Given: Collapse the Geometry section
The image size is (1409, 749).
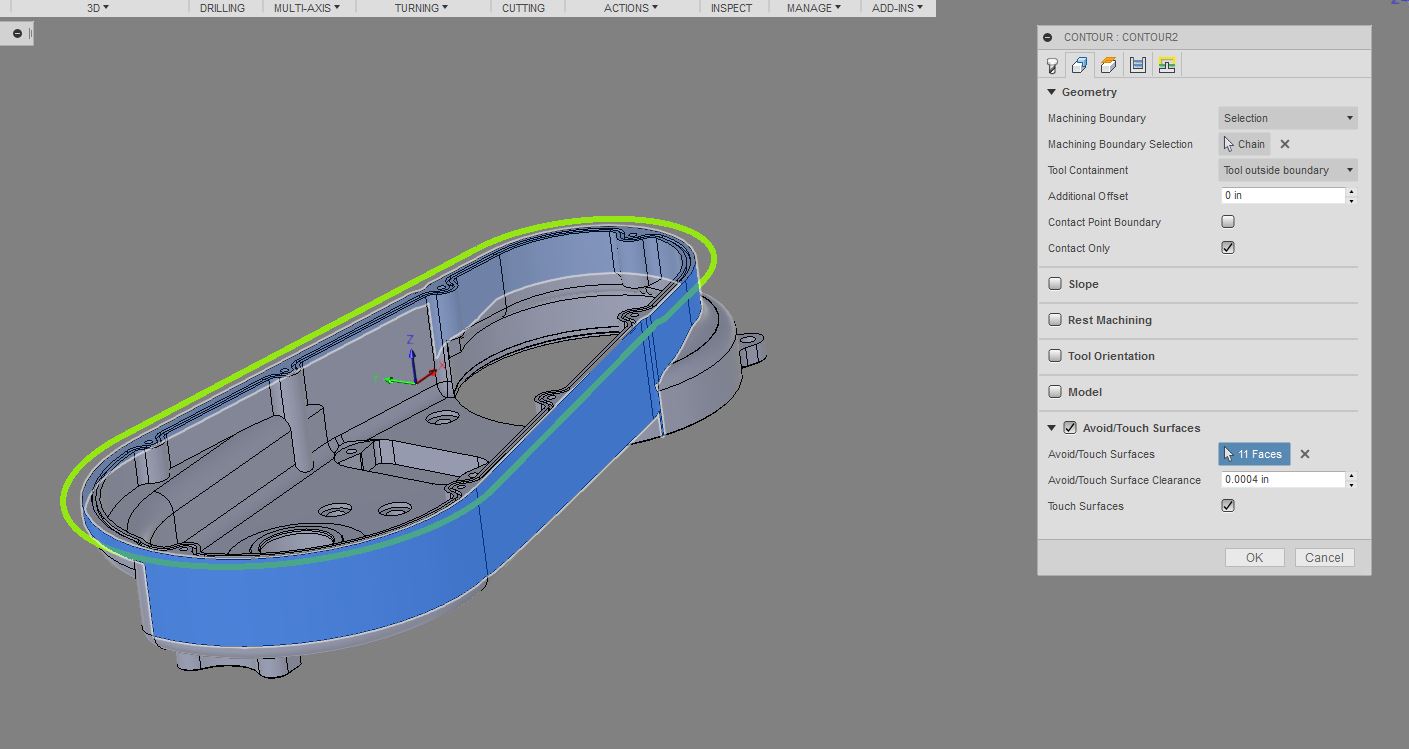Looking at the screenshot, I should coord(1051,91).
